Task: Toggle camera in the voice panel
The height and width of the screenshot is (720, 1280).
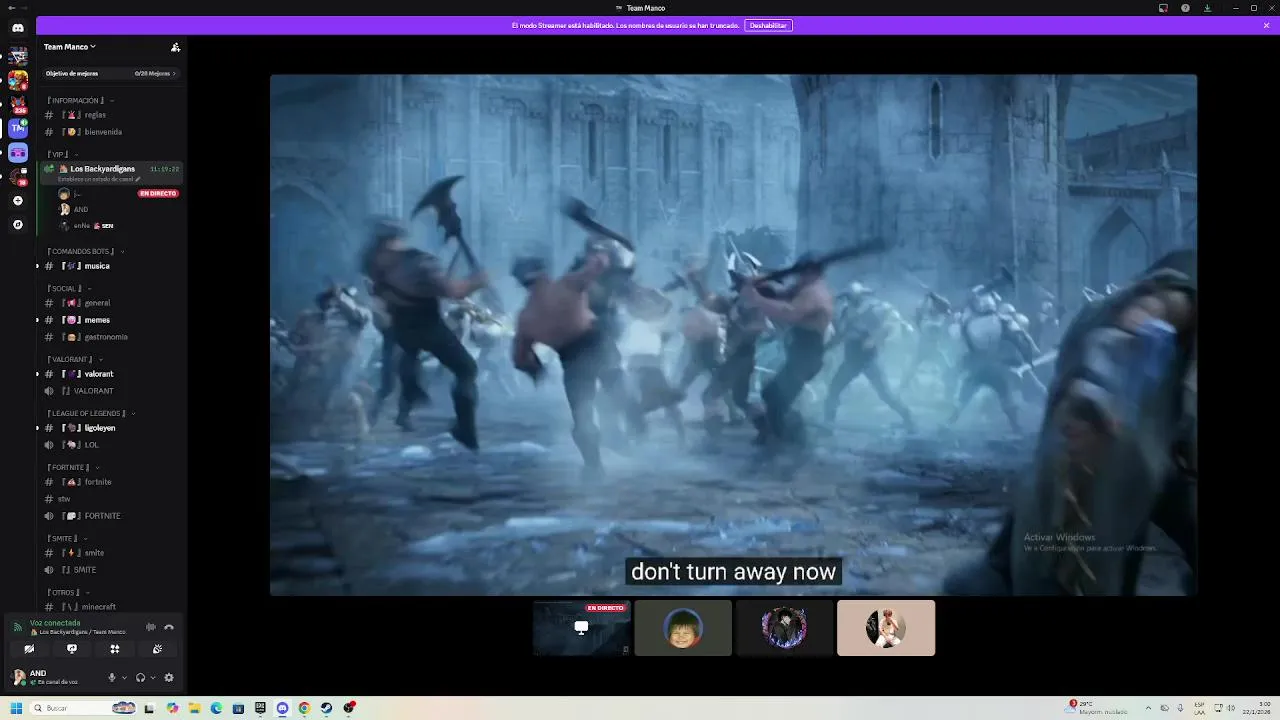Action: point(29,649)
